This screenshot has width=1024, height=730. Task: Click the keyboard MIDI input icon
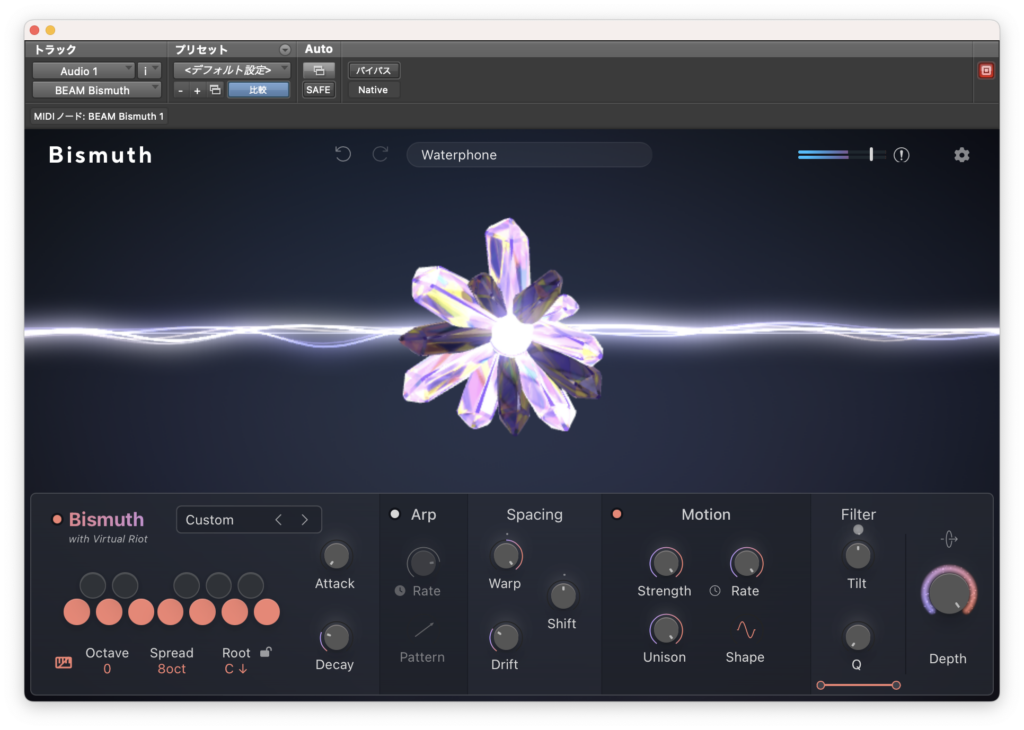(x=63, y=663)
